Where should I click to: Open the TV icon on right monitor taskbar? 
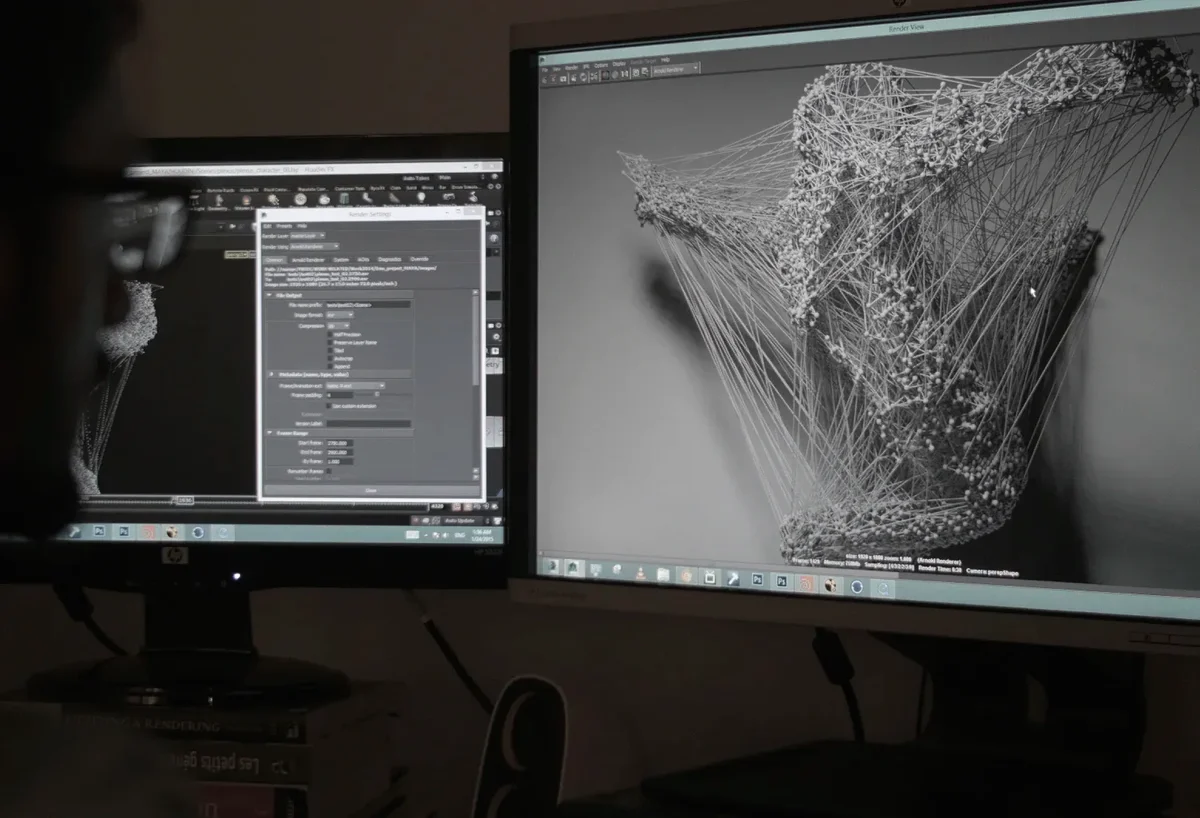click(710, 577)
